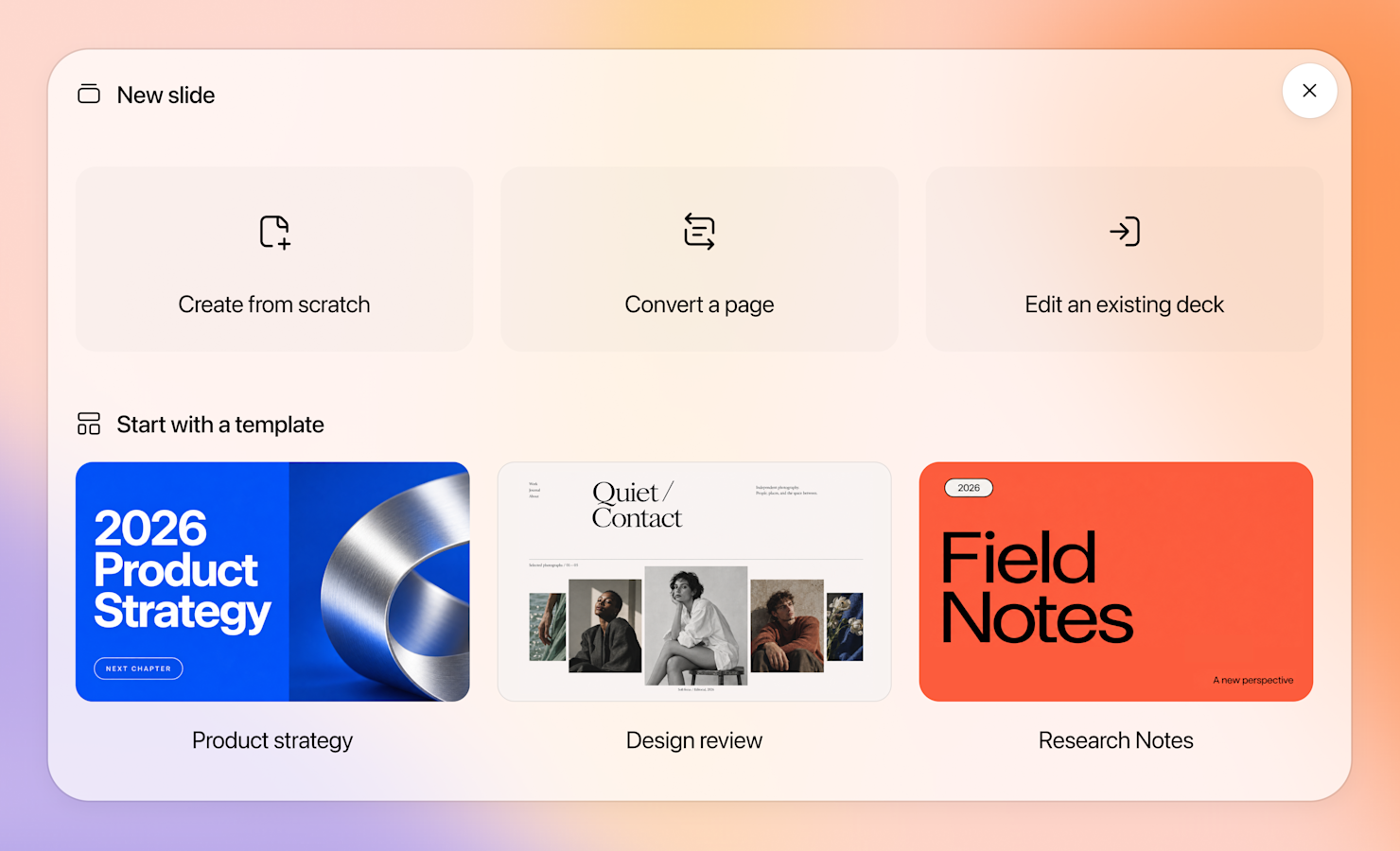Select Convert a page option
This screenshot has height=851, width=1400.
(699, 259)
